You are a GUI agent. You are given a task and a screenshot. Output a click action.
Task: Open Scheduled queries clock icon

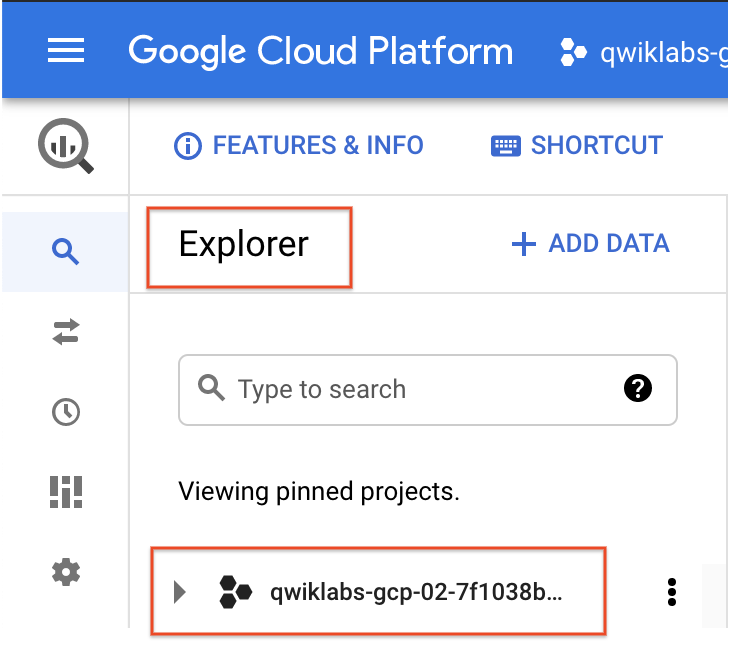[66, 412]
